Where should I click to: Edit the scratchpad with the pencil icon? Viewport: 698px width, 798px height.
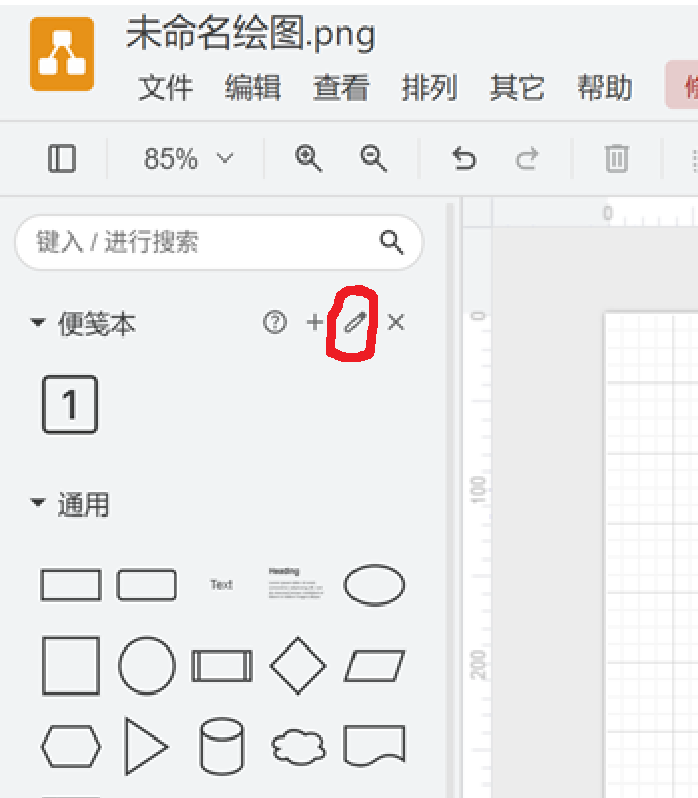pyautogui.click(x=355, y=322)
